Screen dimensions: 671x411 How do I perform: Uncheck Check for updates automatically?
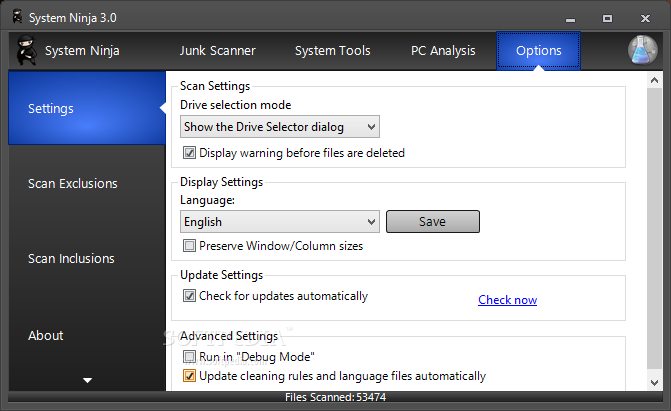(x=190, y=296)
